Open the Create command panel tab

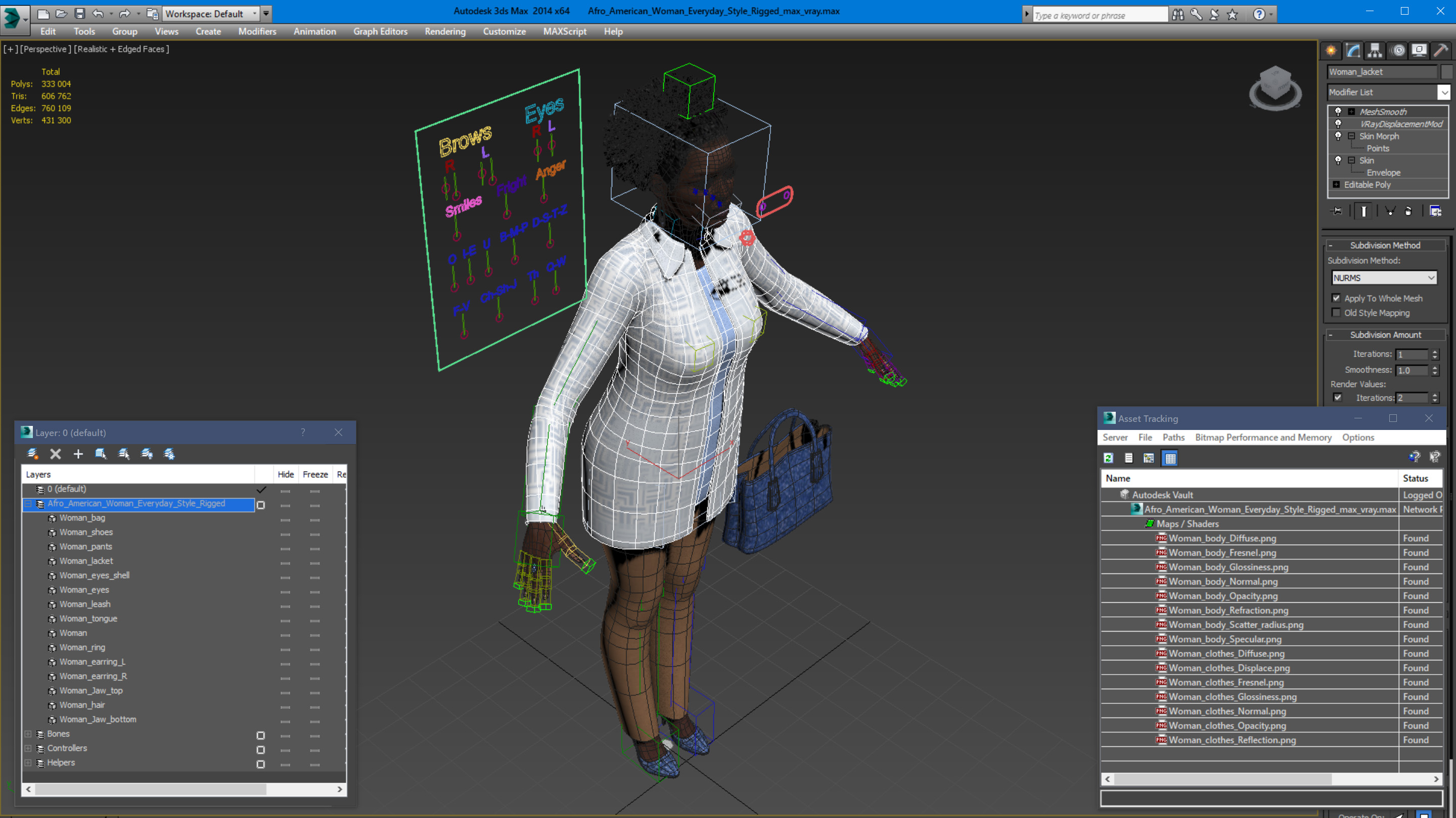[1331, 51]
